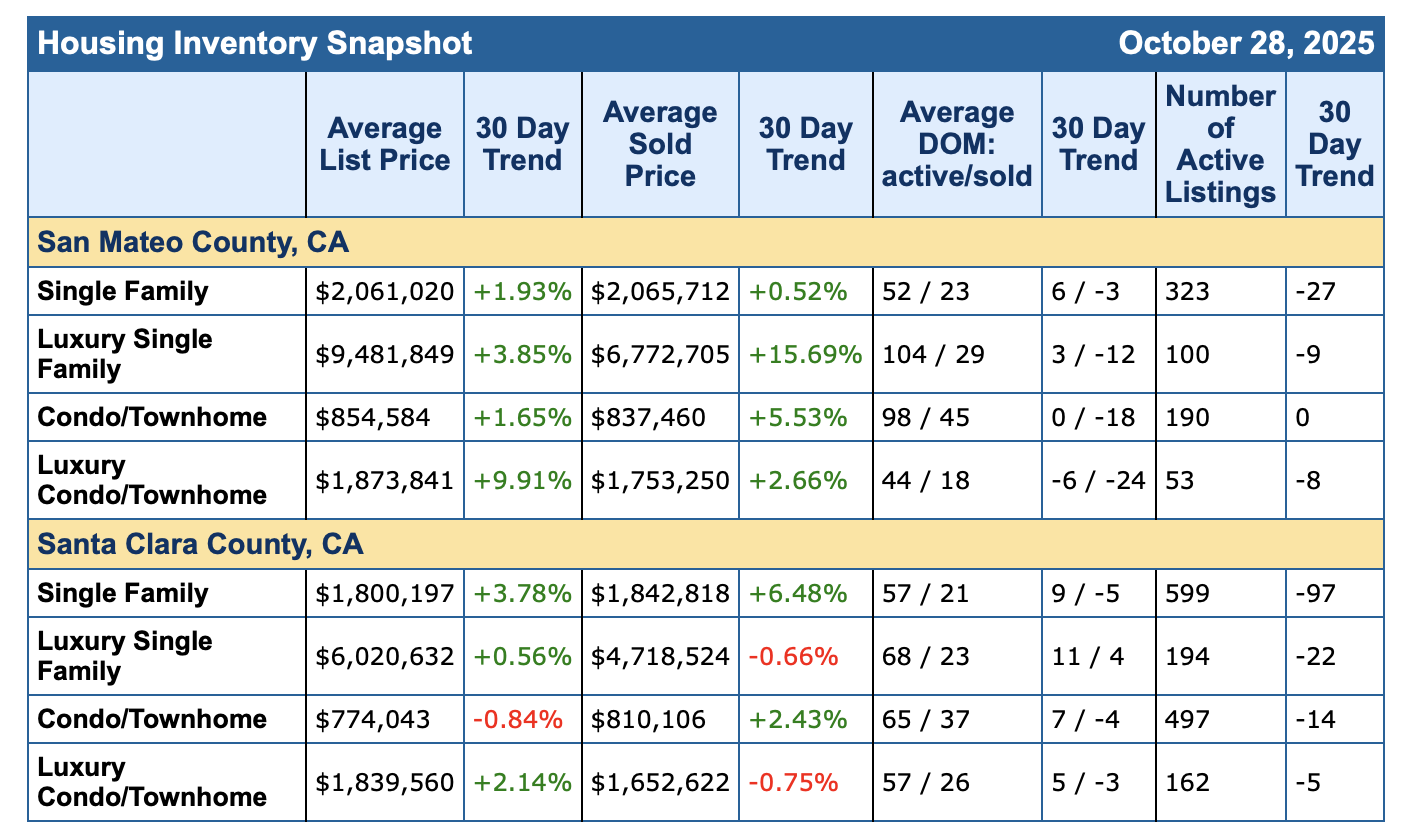Click the Santa Clara County, CA section row
The image size is (1410, 836).
[200, 544]
